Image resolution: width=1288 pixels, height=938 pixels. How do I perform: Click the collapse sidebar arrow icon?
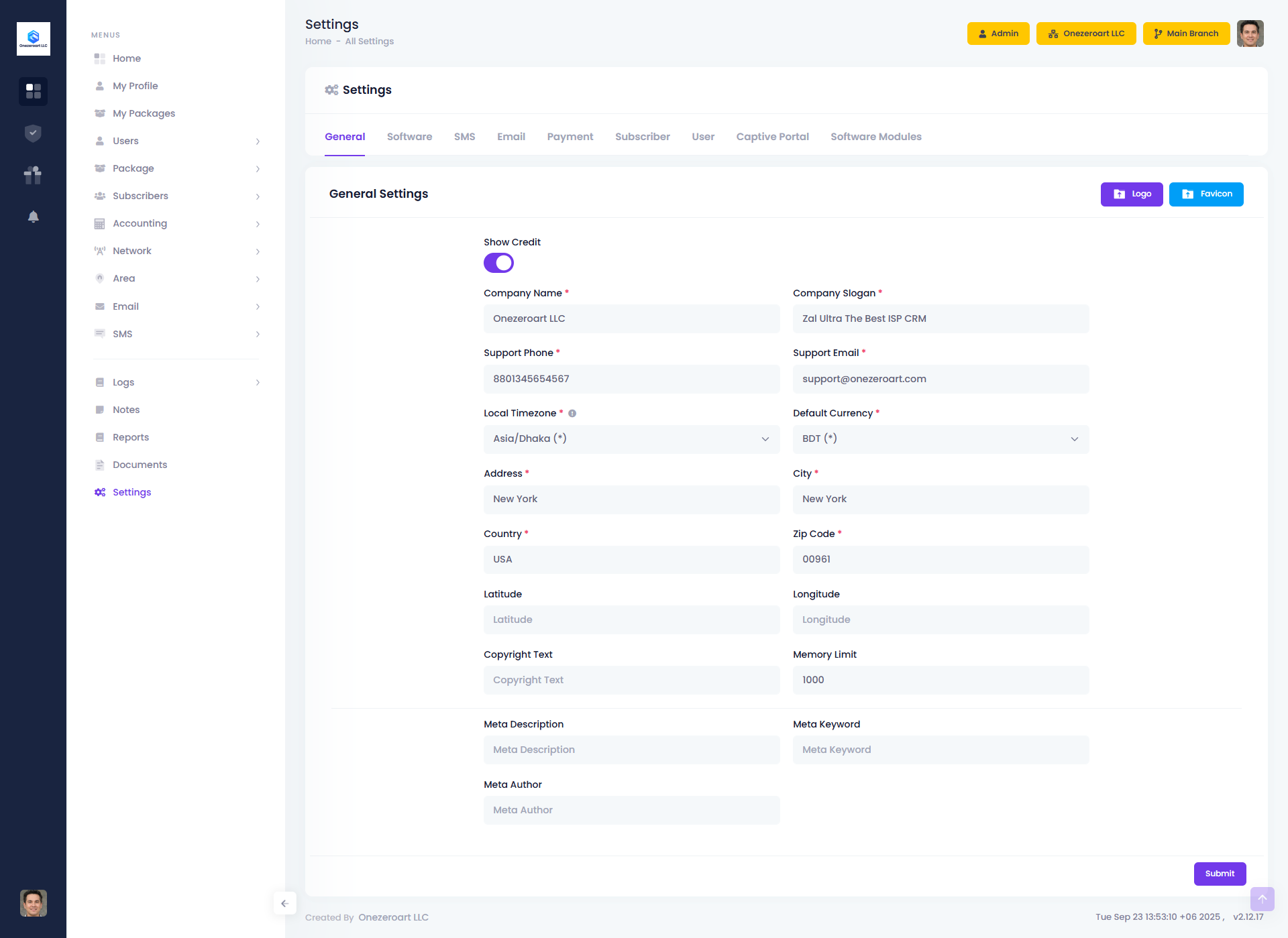point(284,903)
